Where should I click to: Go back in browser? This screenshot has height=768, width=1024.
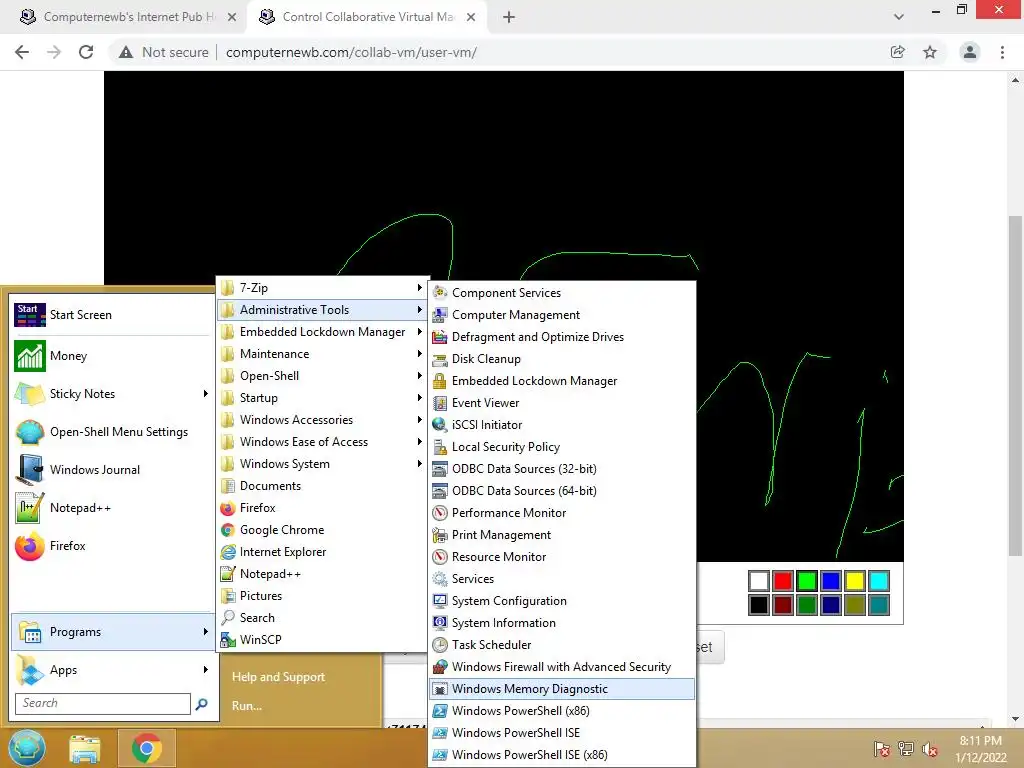(22, 52)
